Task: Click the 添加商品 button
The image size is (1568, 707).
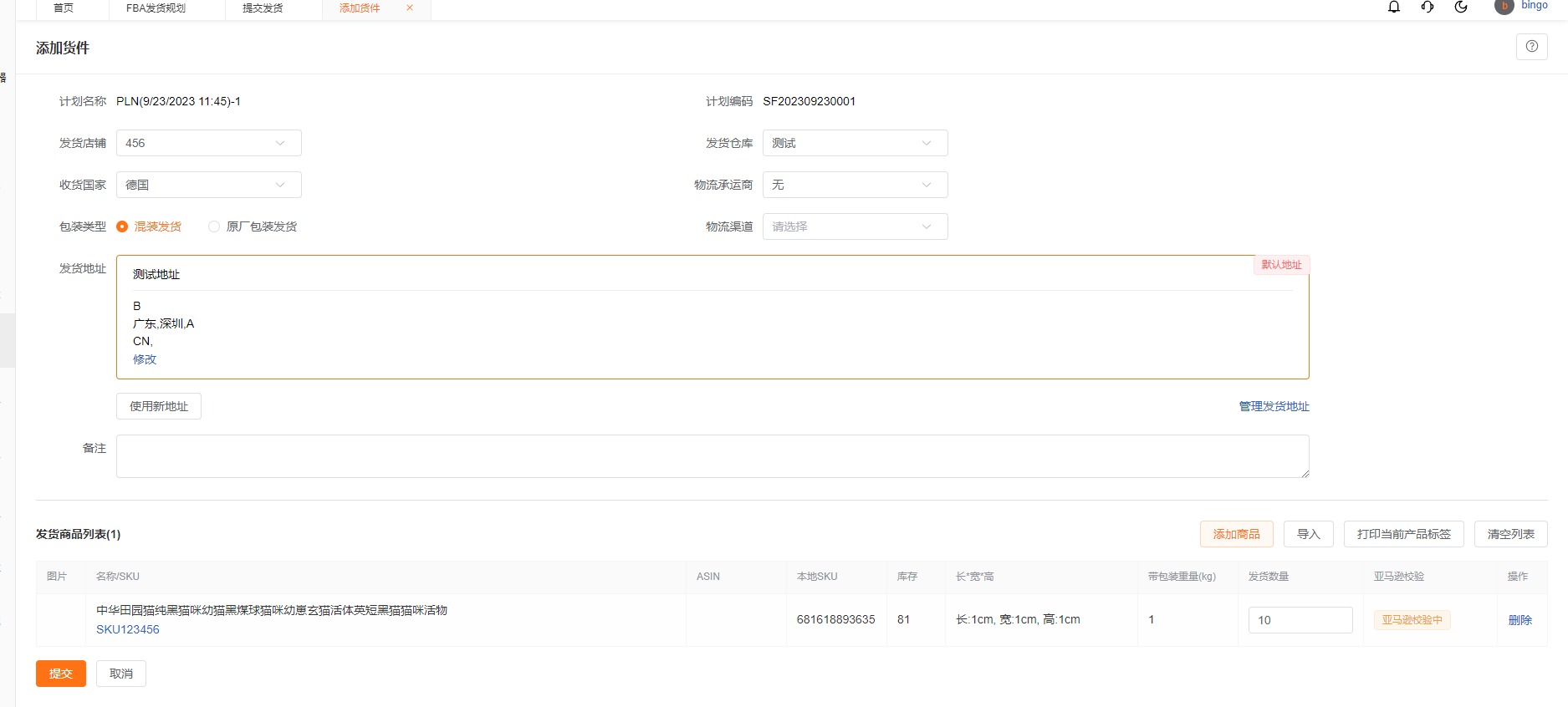Action: tap(1236, 534)
